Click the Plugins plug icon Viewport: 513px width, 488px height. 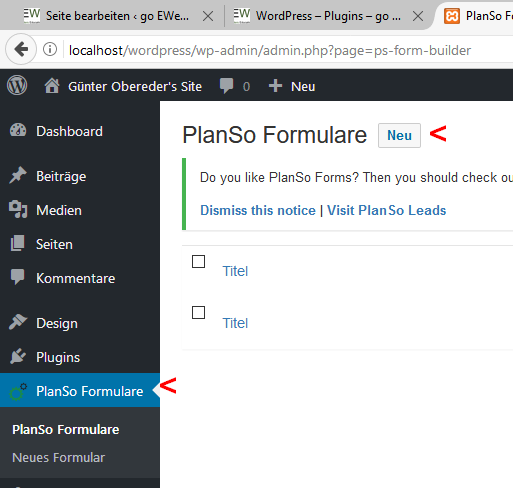(x=18, y=357)
